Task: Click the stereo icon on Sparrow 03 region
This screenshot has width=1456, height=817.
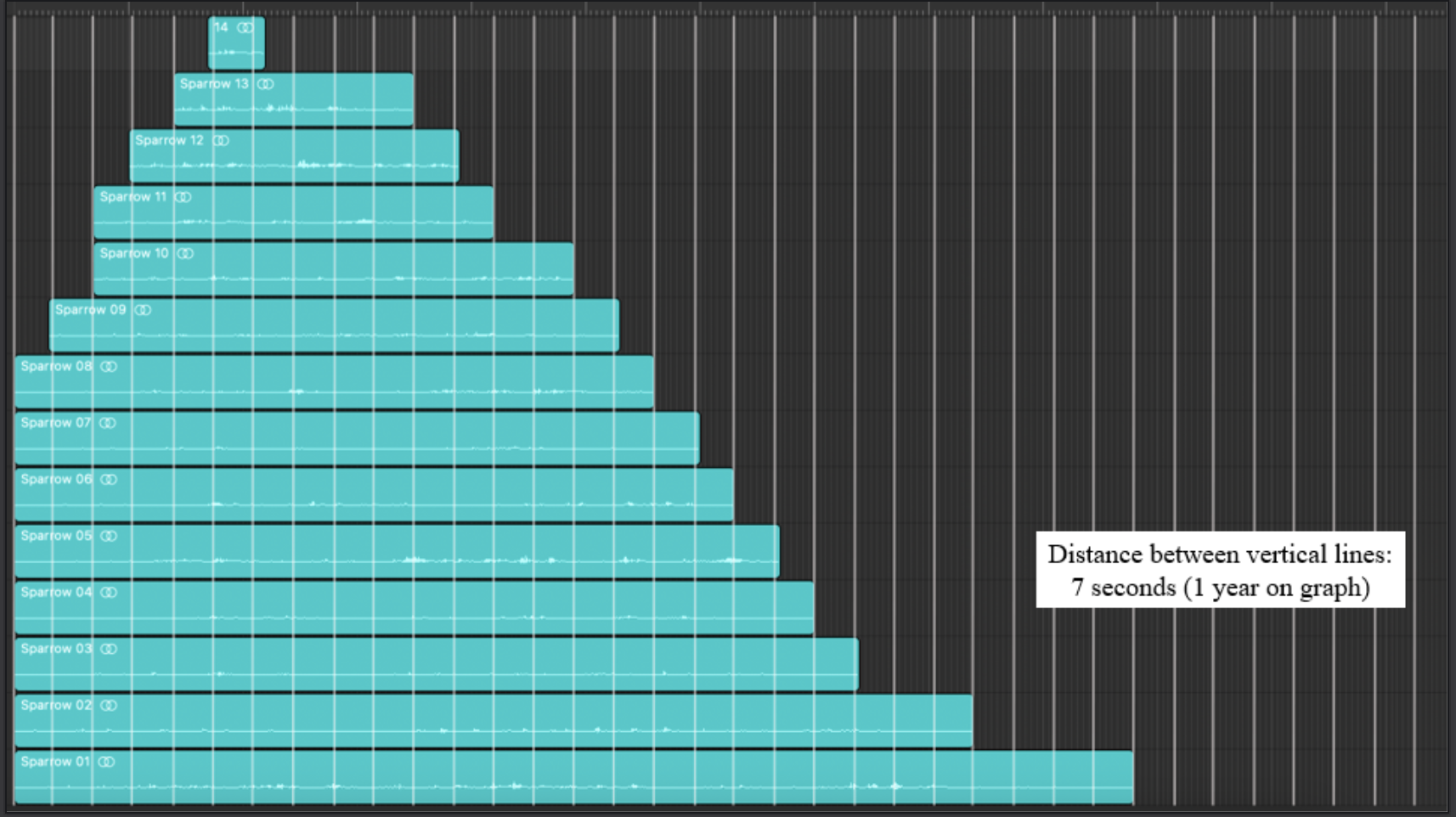Action: click(x=109, y=649)
